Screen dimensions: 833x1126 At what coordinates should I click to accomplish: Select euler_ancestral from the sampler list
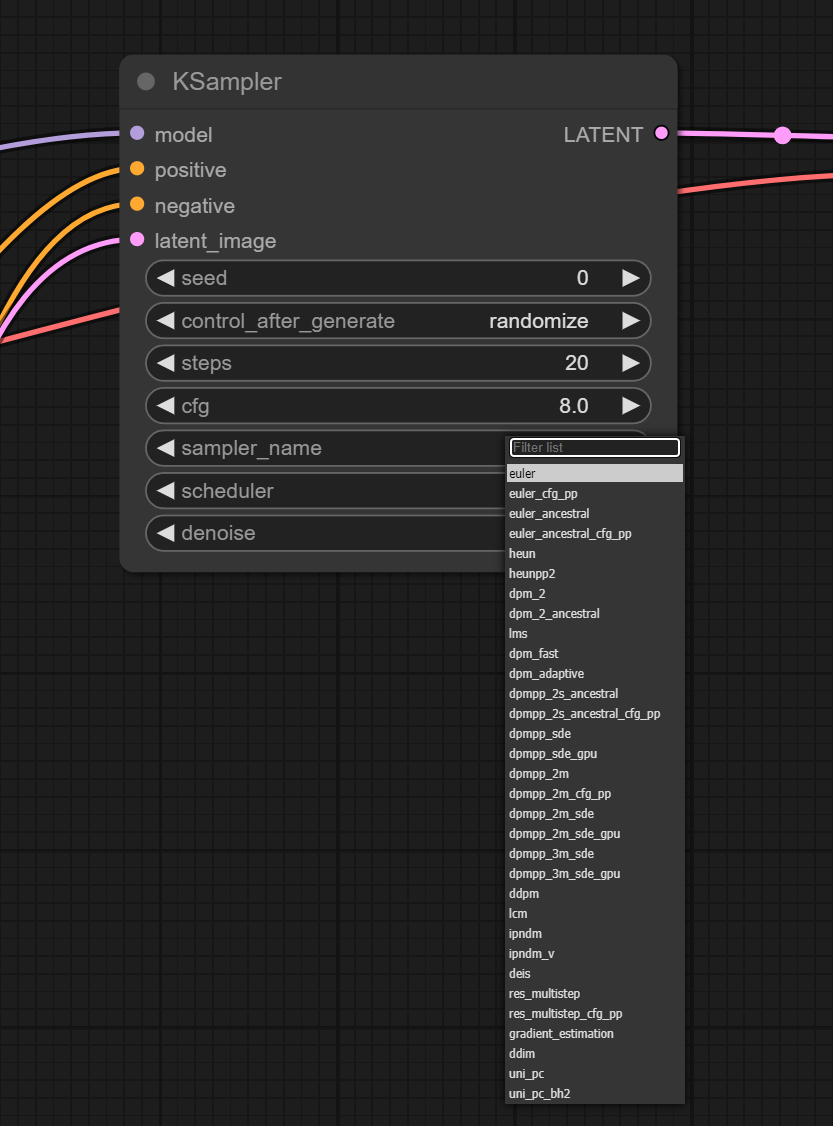coord(549,514)
